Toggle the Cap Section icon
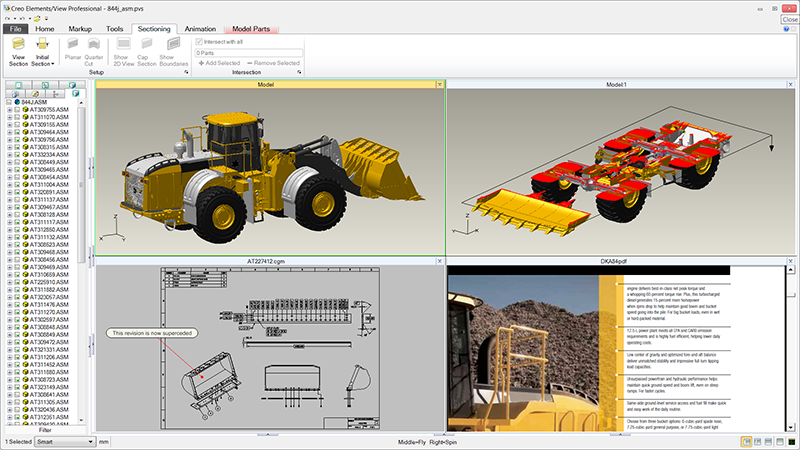Viewport: 800px width, 450px height. pos(144,46)
